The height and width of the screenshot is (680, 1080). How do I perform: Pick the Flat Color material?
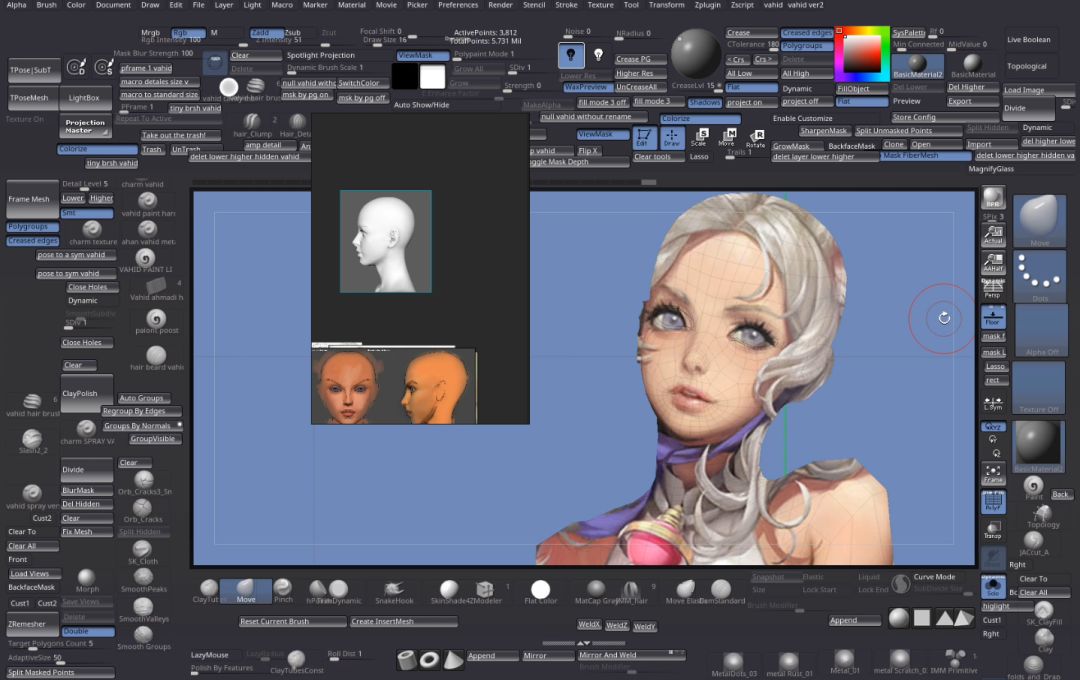tap(541, 592)
